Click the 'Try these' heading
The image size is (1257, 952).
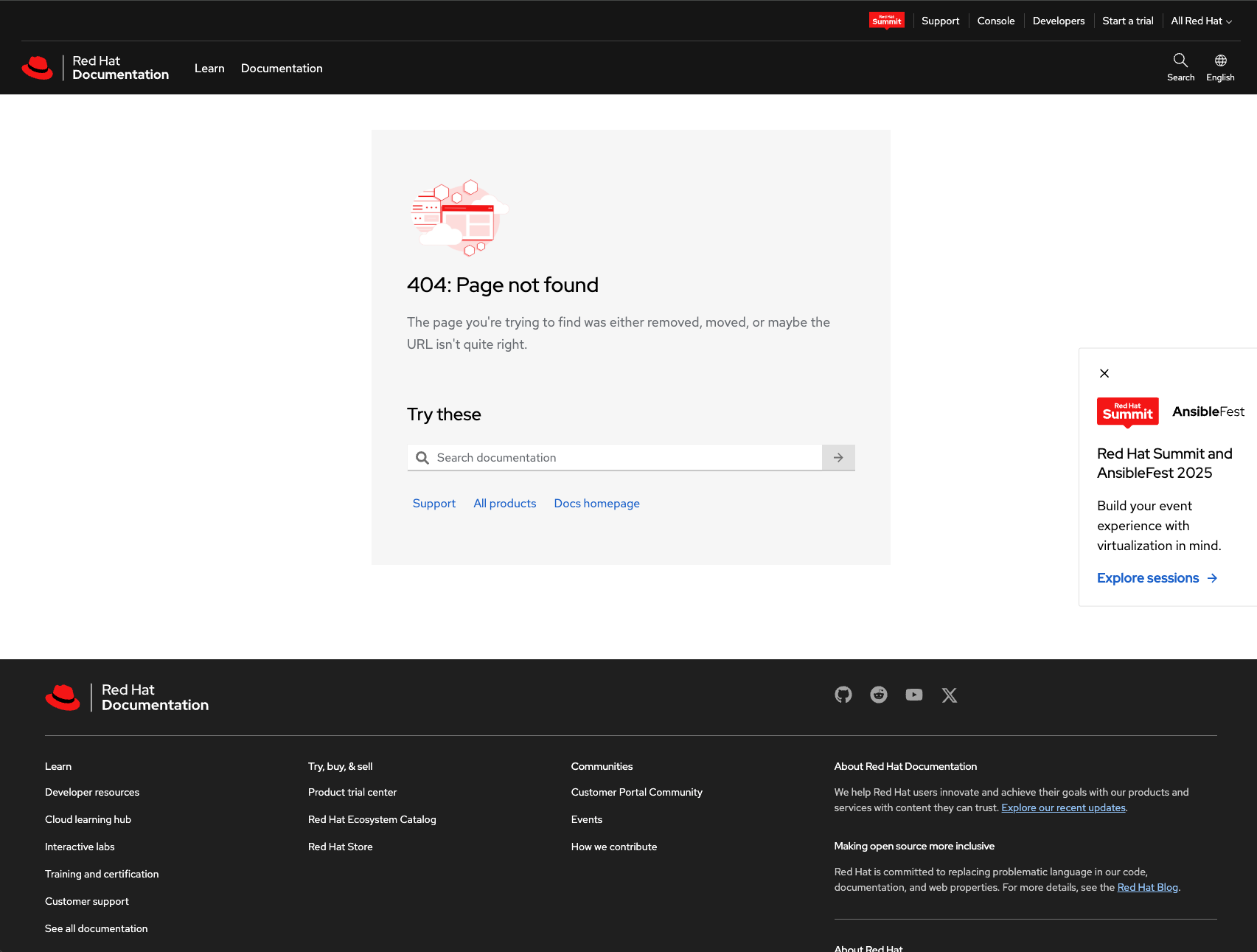[444, 414]
